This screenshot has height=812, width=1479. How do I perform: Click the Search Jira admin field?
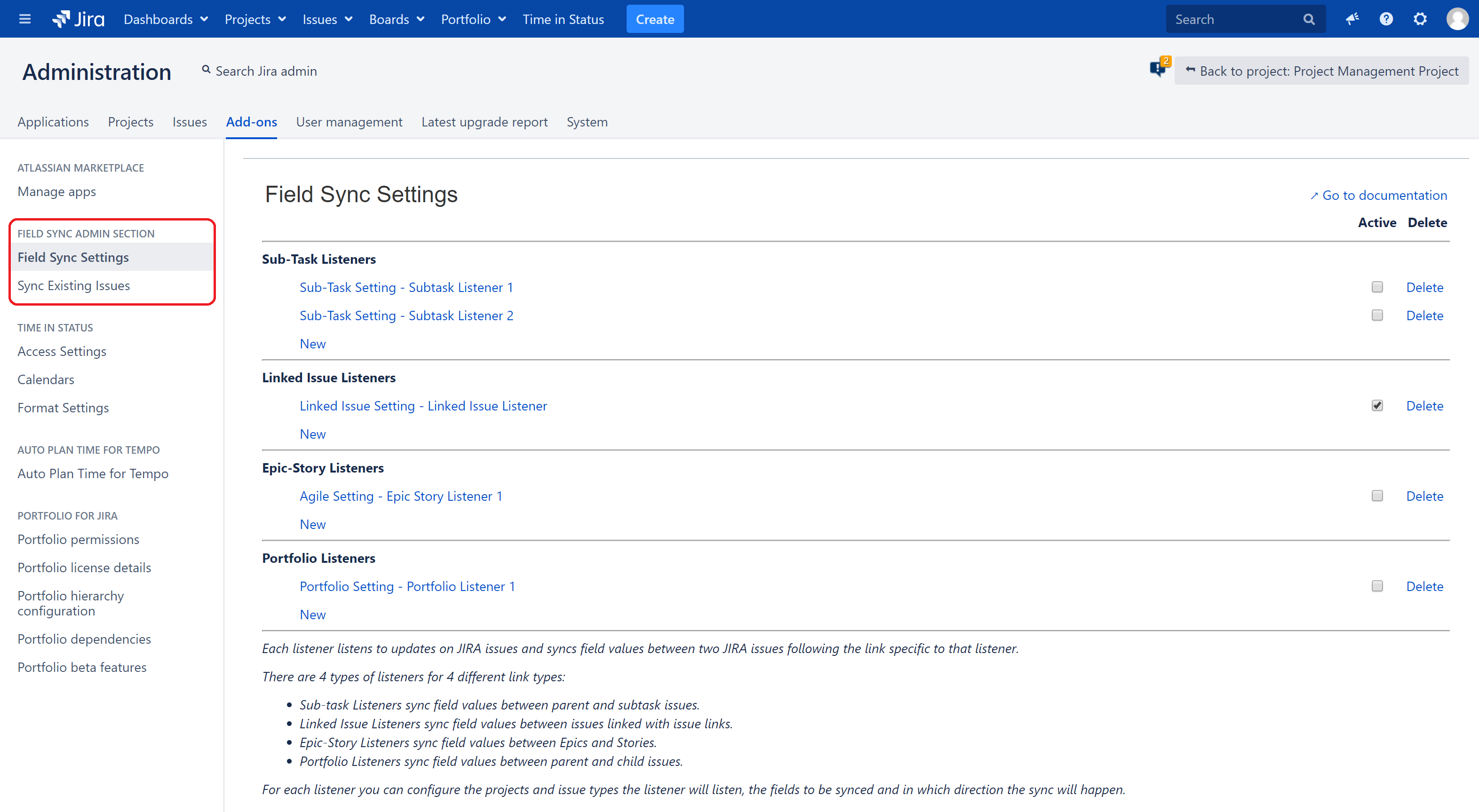tap(266, 71)
